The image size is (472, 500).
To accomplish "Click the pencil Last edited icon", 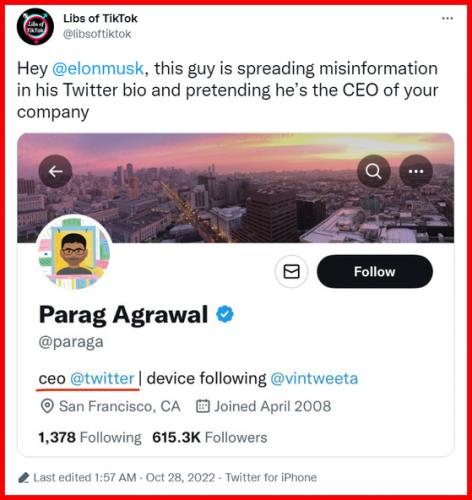I will [24, 478].
